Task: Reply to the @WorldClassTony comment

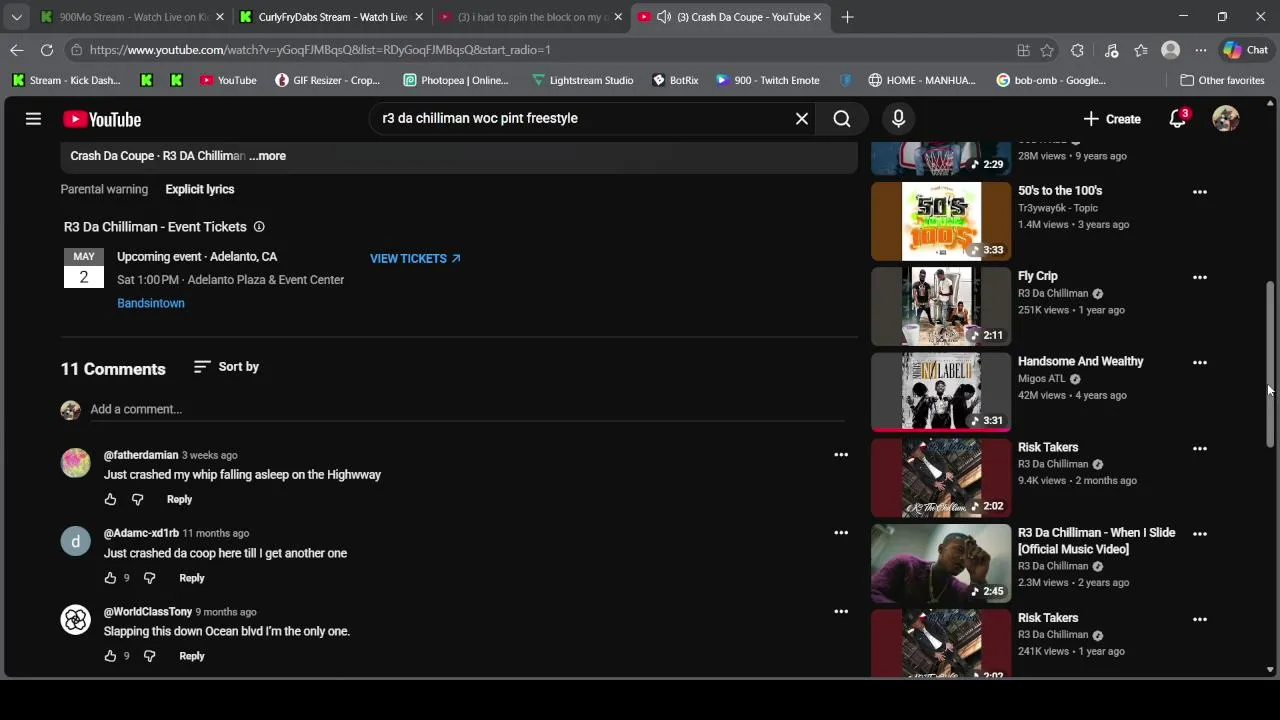Action: 191,656
